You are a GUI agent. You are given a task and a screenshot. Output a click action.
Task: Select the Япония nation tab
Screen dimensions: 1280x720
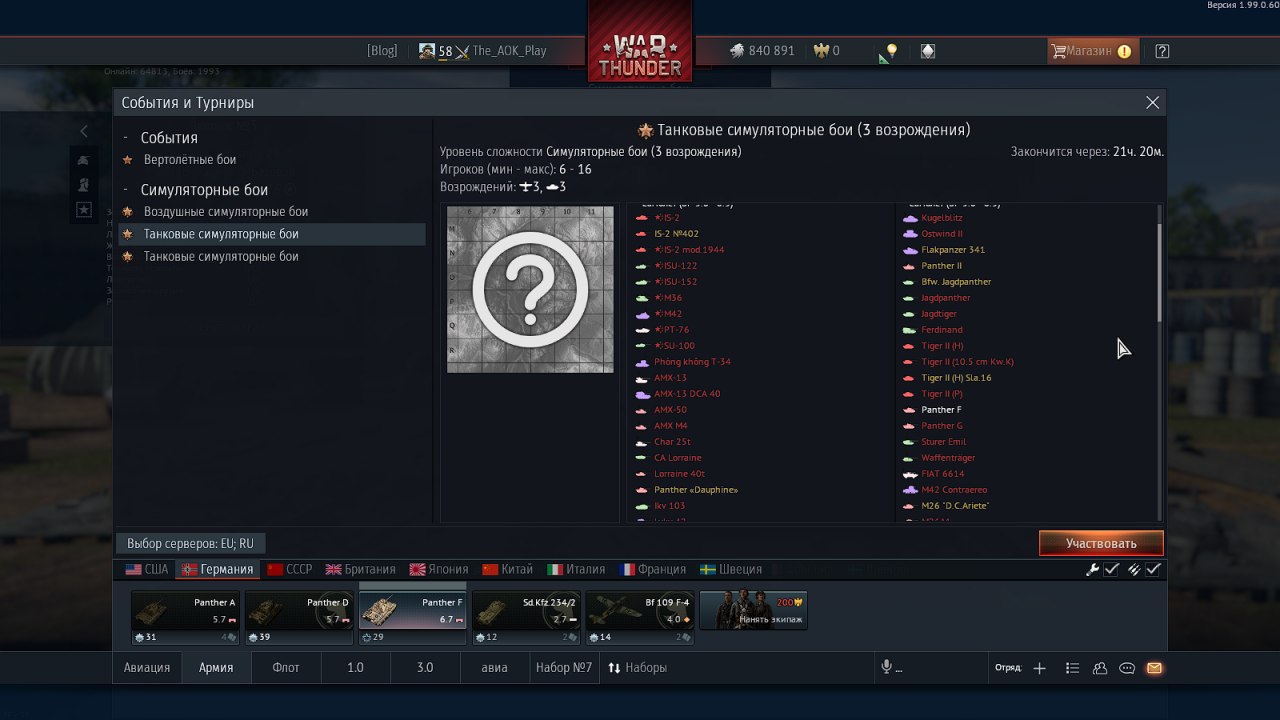[439, 570]
